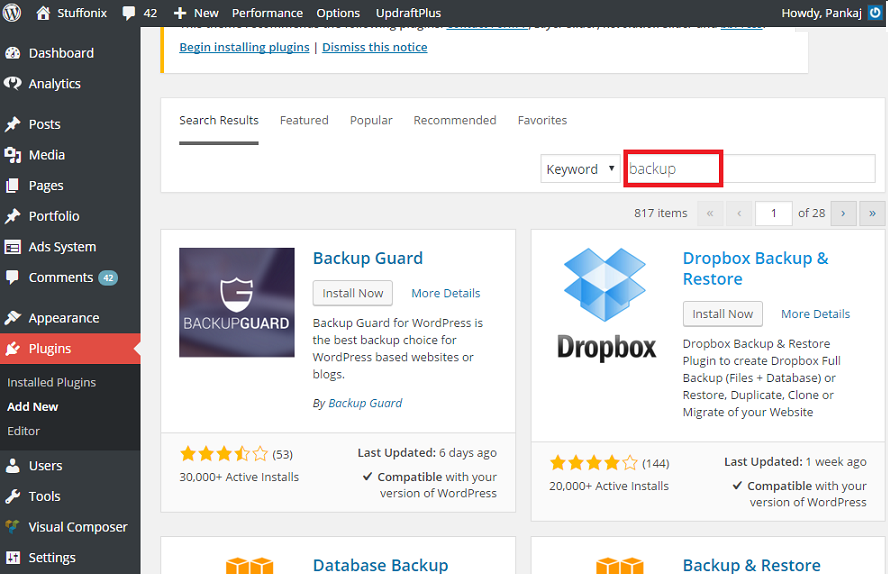Click Last Updated 6 days ago text

pos(427,453)
